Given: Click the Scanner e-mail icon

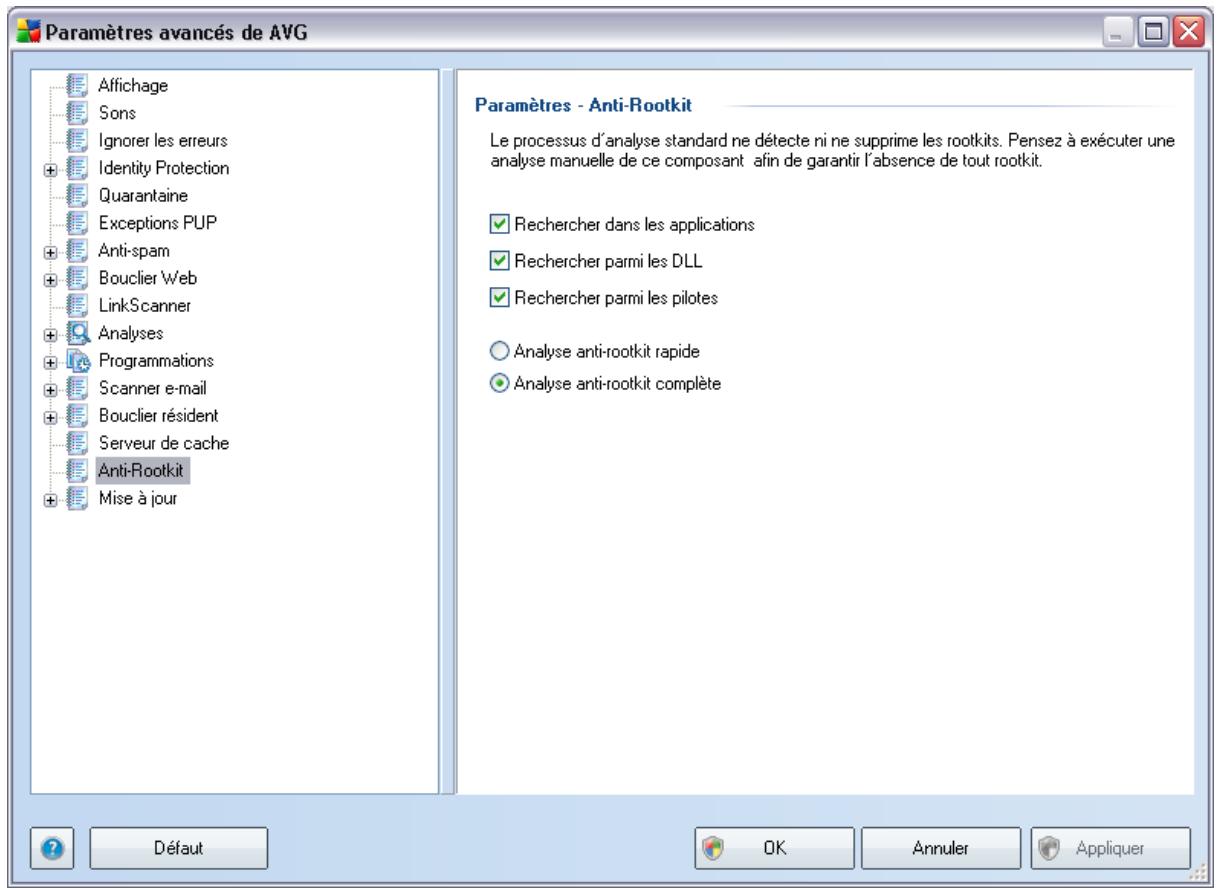Looking at the screenshot, I should coord(78,386).
